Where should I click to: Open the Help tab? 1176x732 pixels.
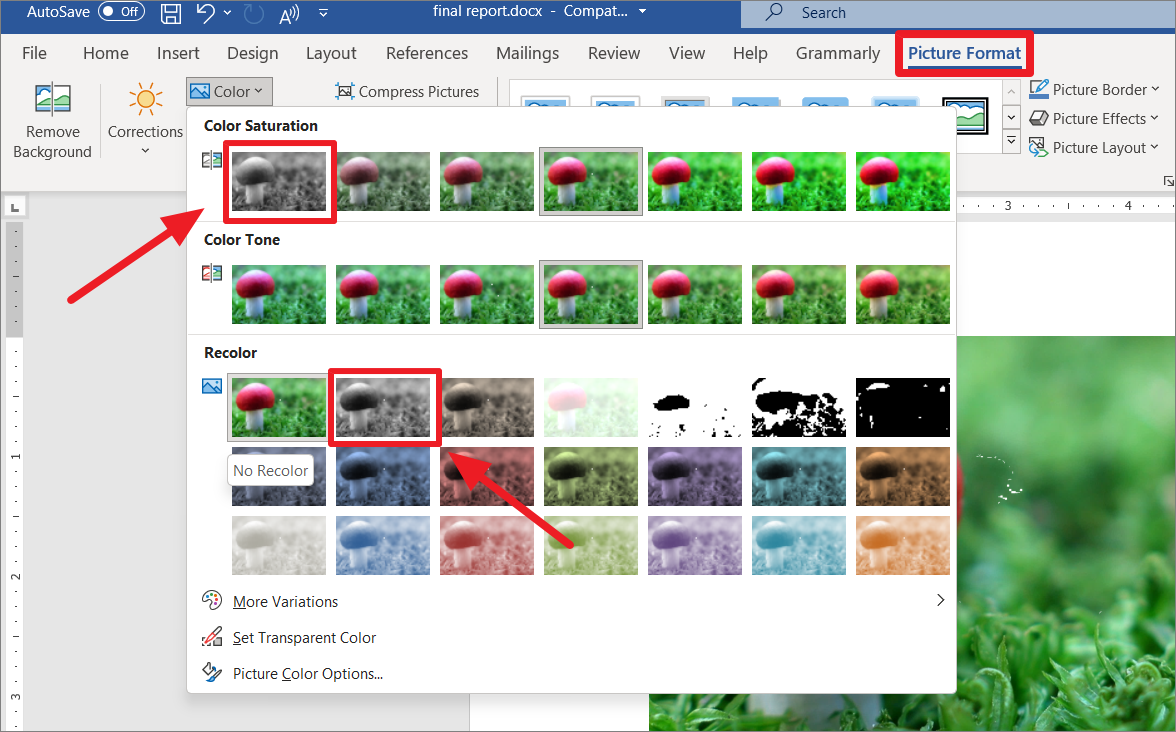pos(750,53)
